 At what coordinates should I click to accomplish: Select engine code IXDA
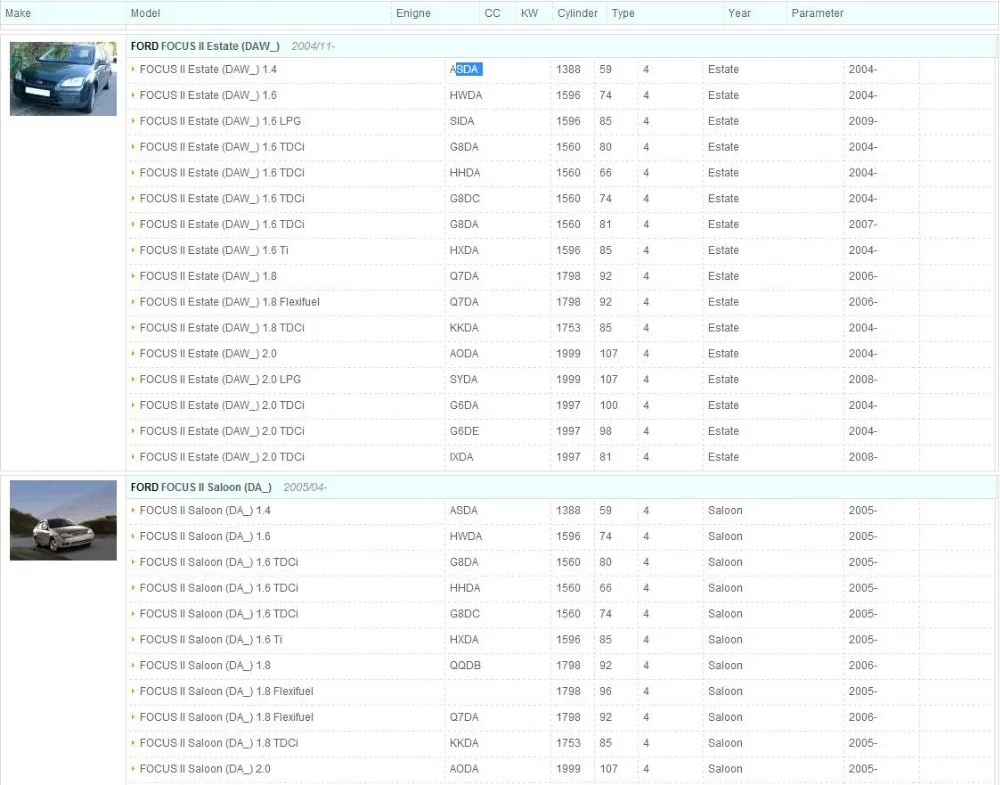[461, 457]
